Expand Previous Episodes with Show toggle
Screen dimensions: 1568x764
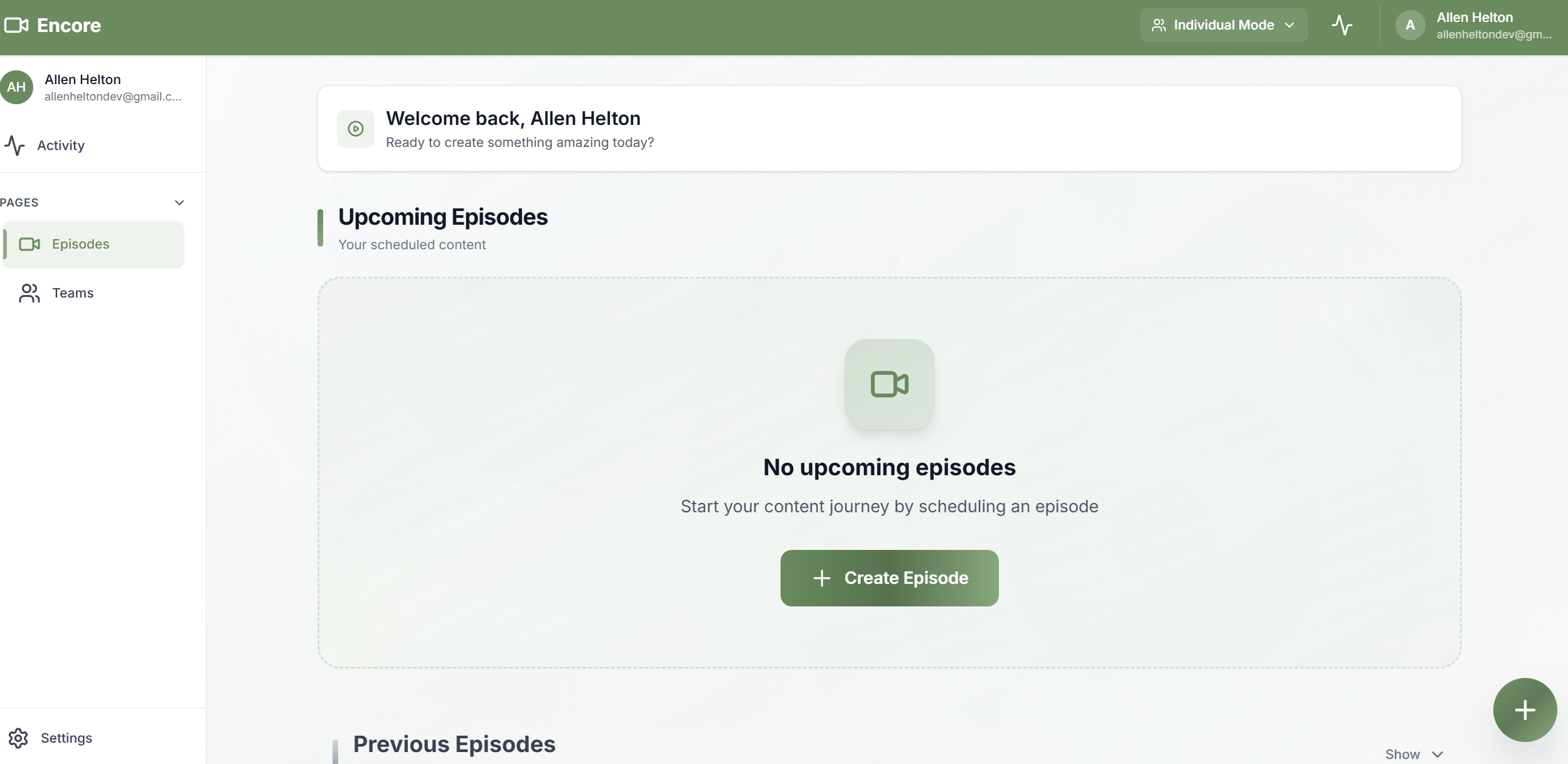pyautogui.click(x=1414, y=754)
